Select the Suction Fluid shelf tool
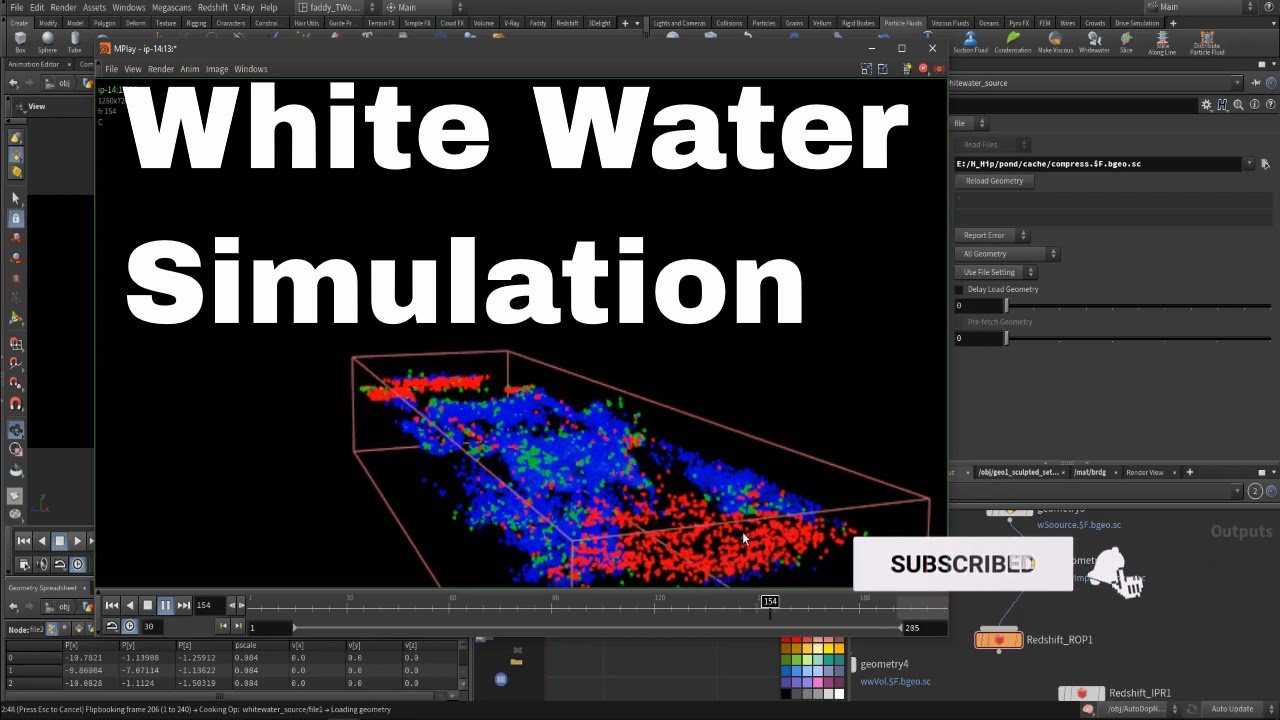This screenshot has height=720, width=1280. (x=970, y=42)
